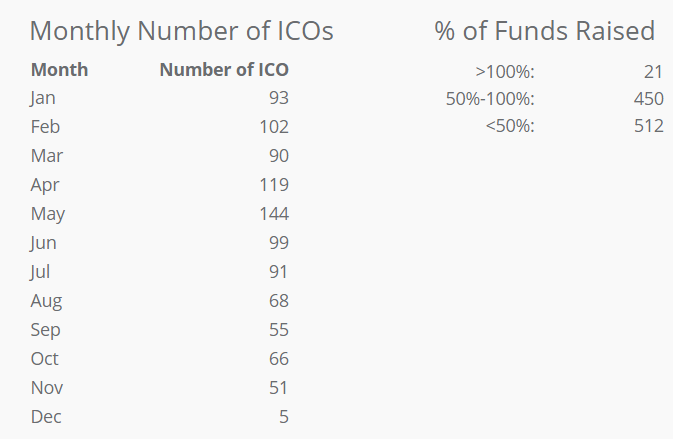The width and height of the screenshot is (673, 439).
Task: Click the ">100%:" funds label
Action: (505, 70)
